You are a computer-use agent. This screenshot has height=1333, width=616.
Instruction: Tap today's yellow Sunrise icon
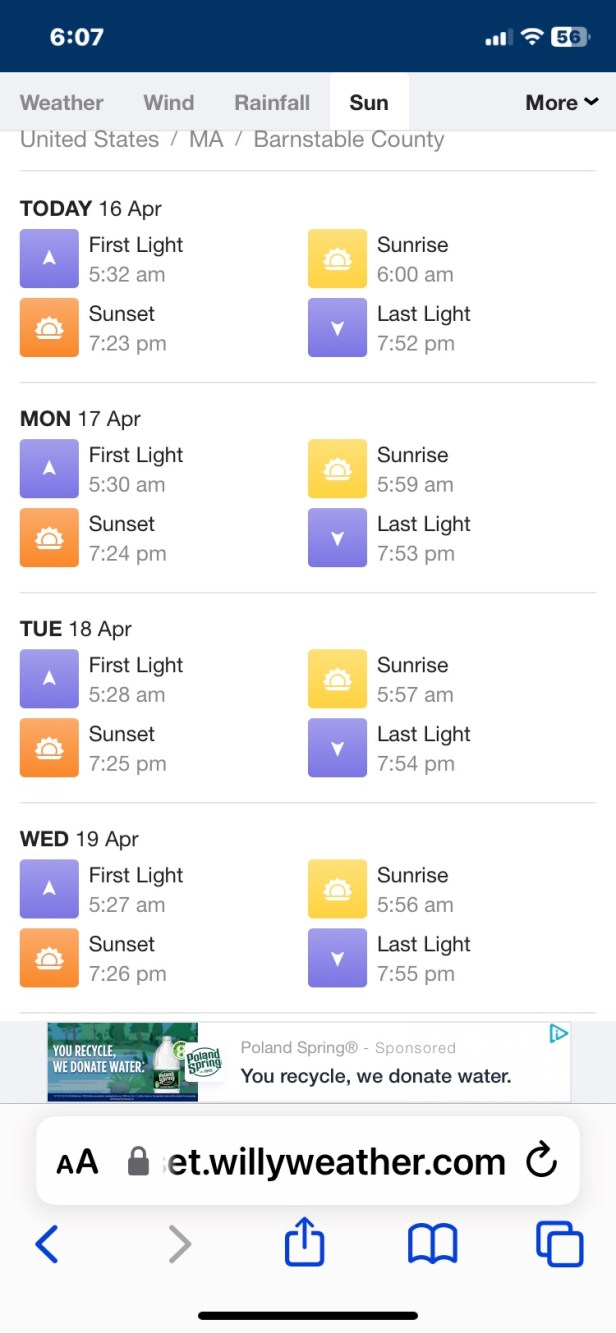point(337,259)
